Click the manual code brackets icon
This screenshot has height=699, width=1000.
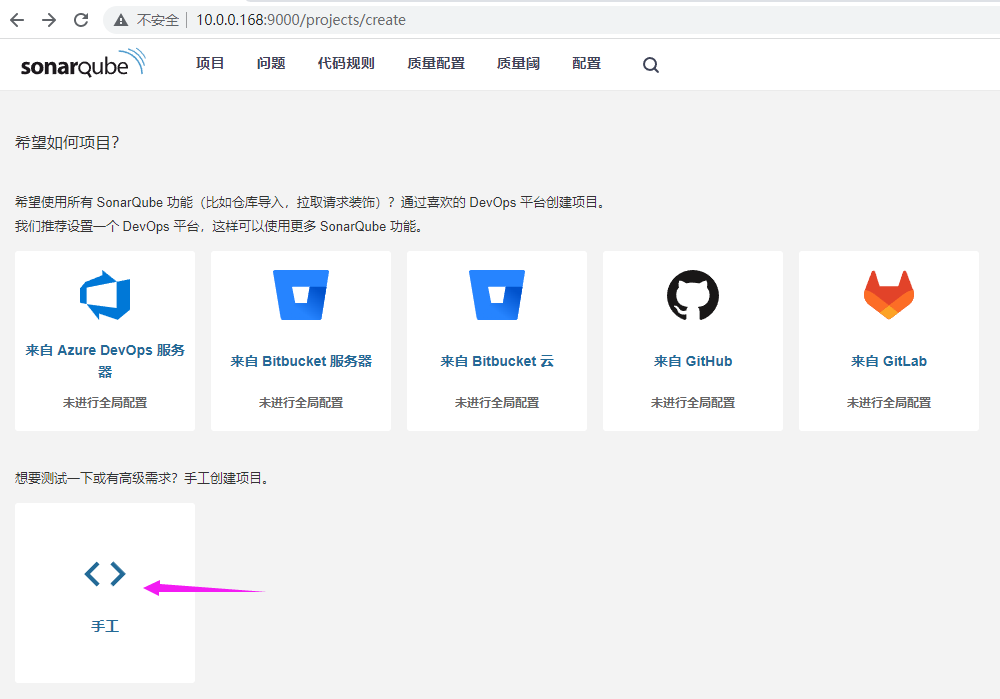click(105, 573)
